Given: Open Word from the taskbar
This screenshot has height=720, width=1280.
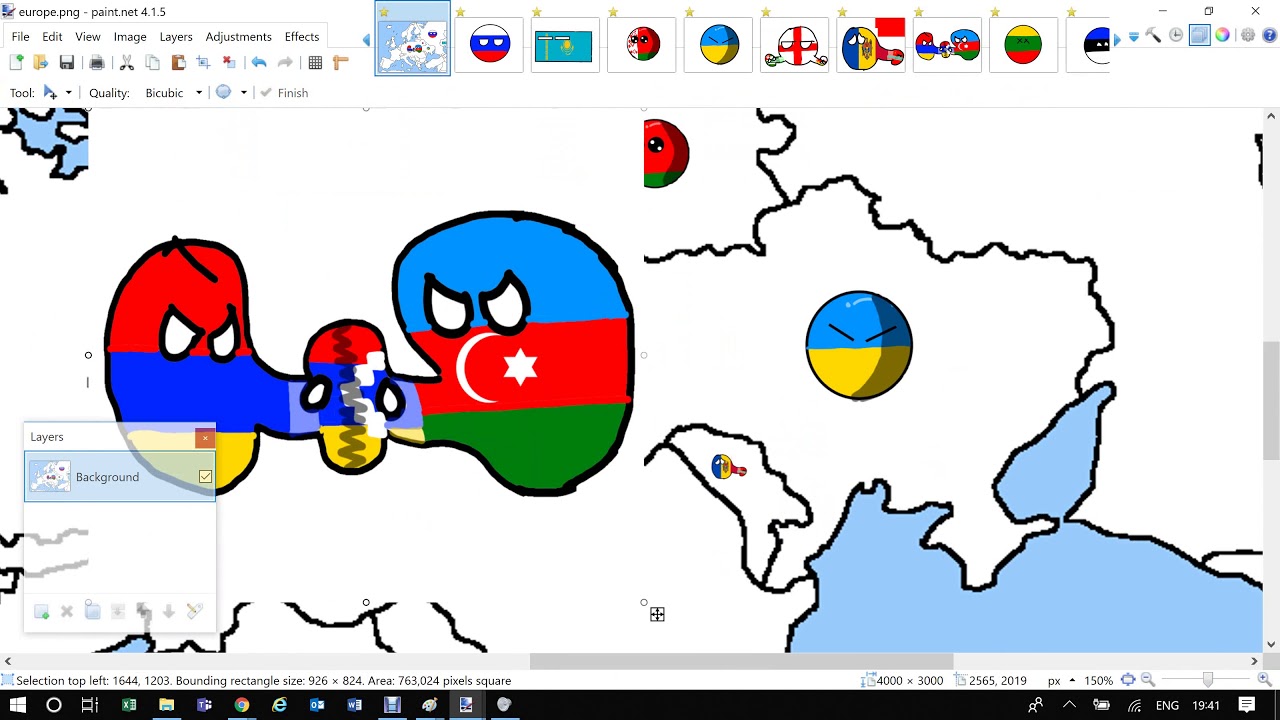Looking at the screenshot, I should click(x=354, y=705).
